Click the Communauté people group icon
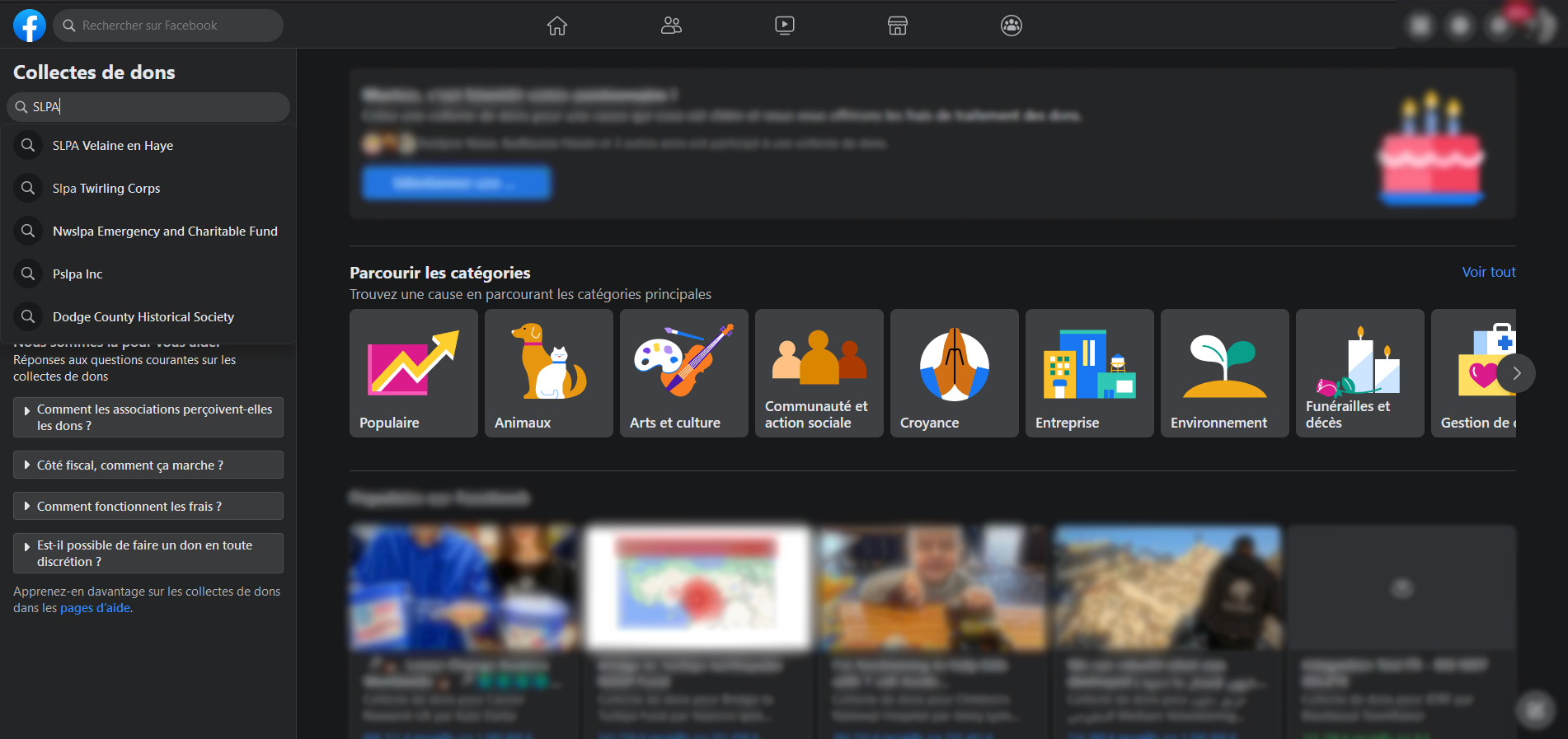Image resolution: width=1568 pixels, height=739 pixels. coord(819,357)
